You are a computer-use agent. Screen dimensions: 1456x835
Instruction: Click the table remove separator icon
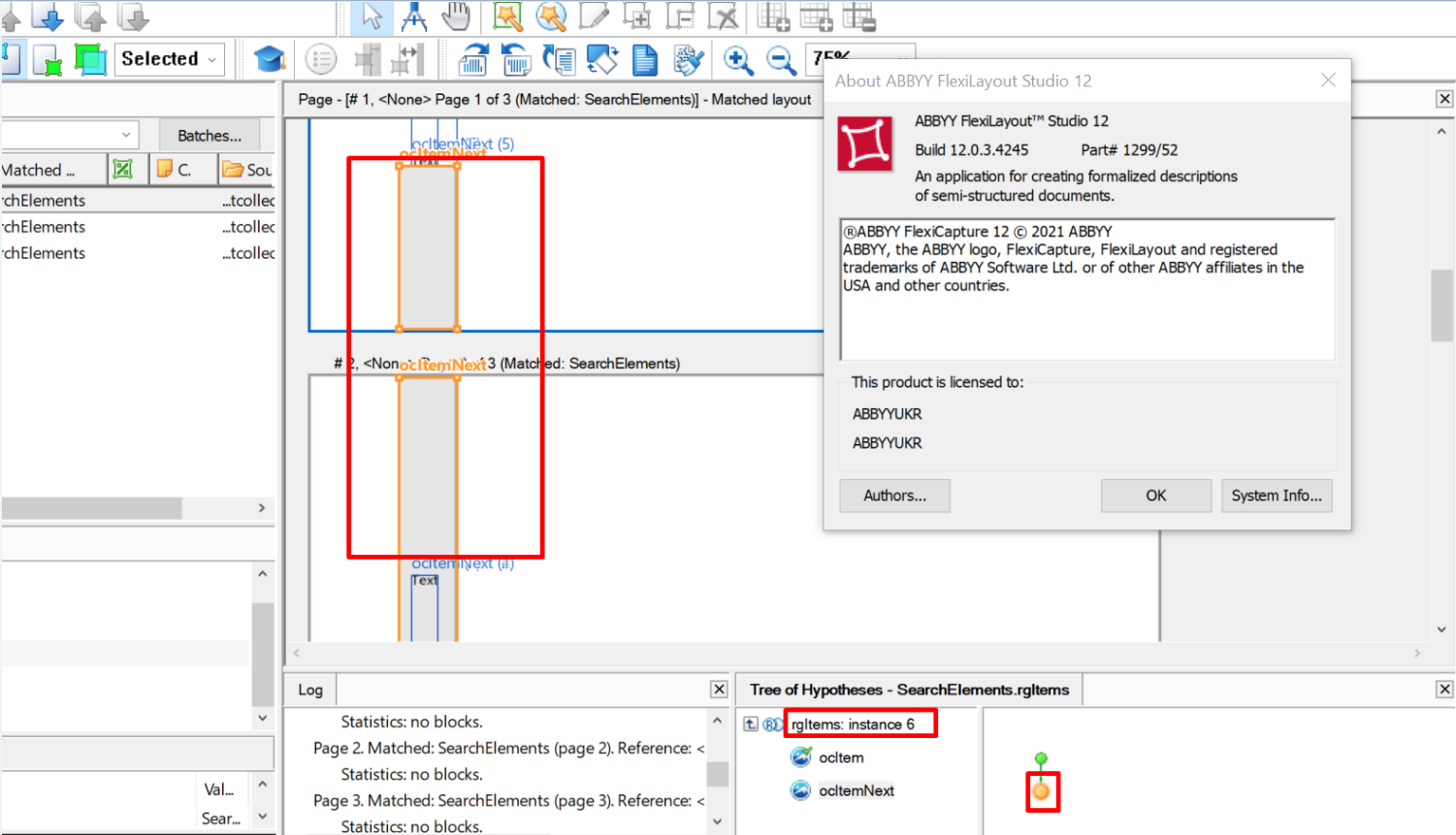coord(859,16)
